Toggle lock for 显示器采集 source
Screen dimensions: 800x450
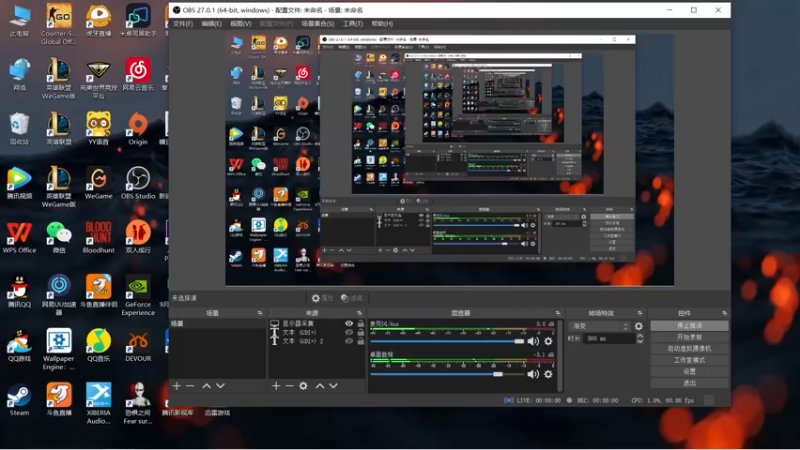(361, 323)
